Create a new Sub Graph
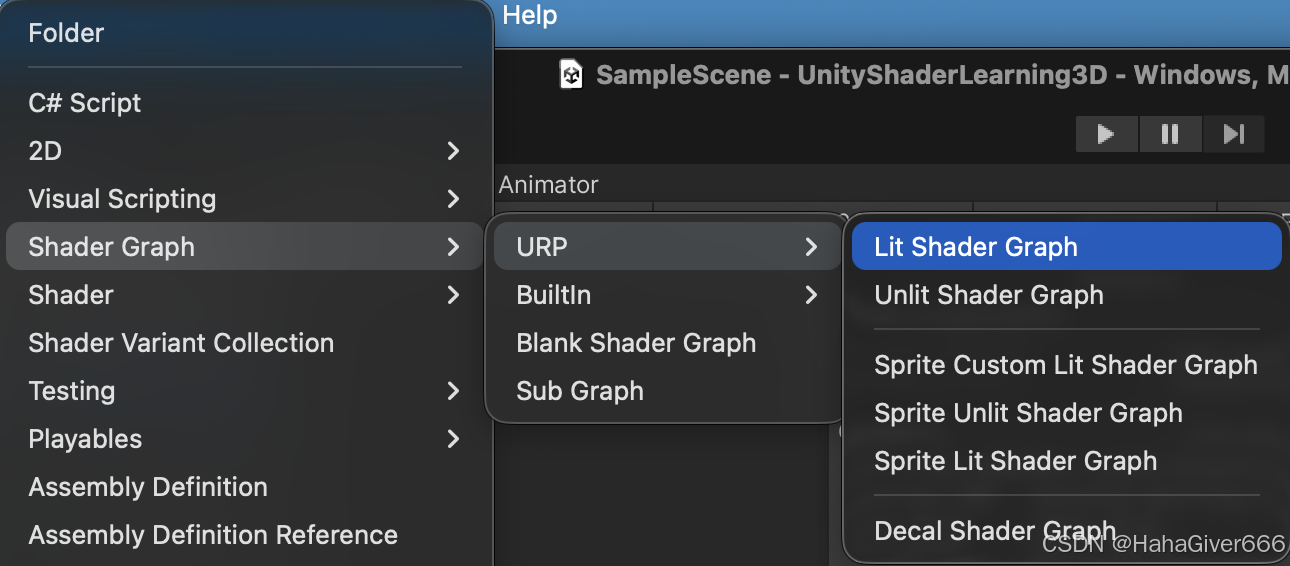The height and width of the screenshot is (566, 1290). pyautogui.click(x=580, y=391)
